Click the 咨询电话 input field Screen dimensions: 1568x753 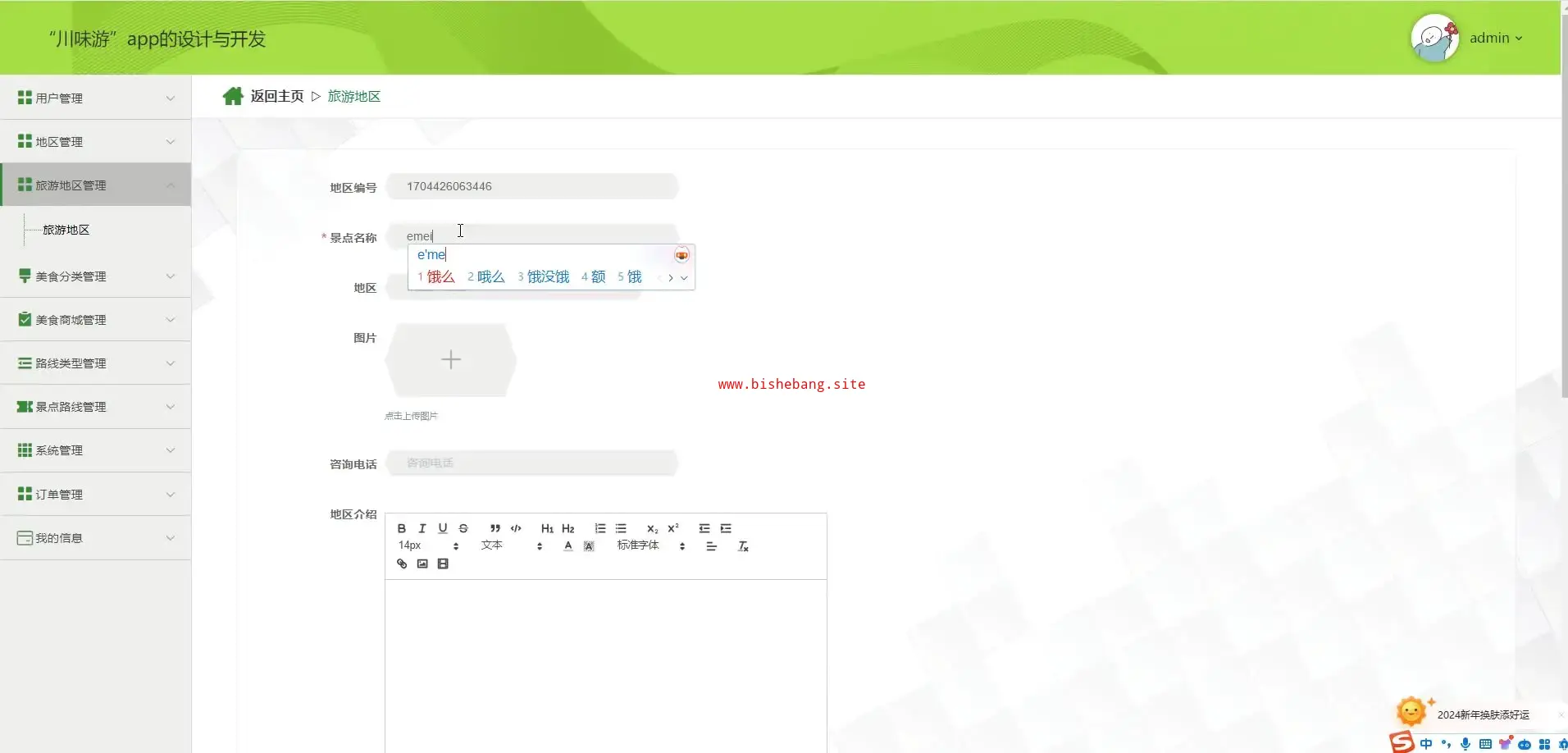tap(532, 463)
